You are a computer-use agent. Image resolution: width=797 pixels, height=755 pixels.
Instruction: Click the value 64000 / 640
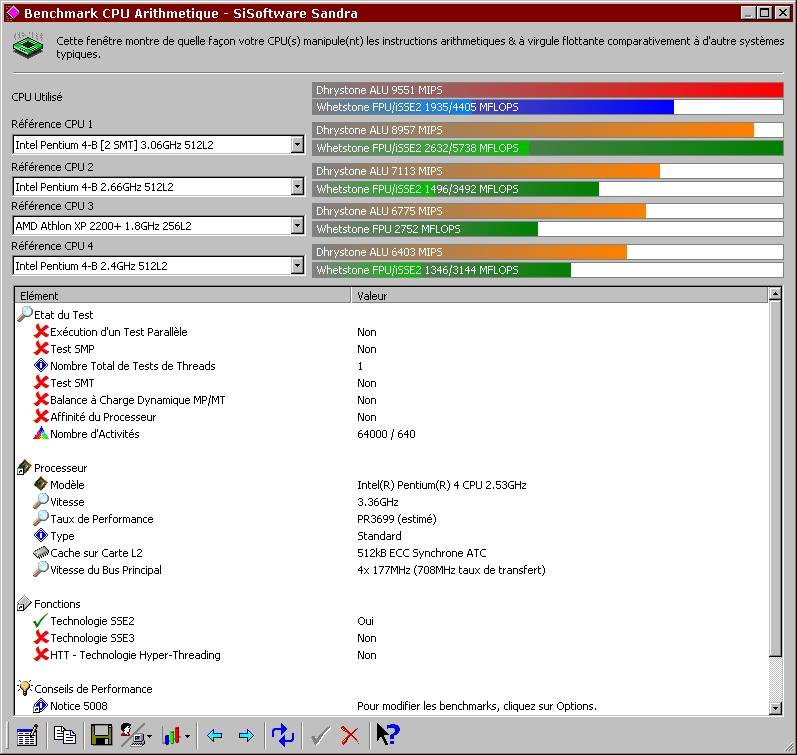[x=386, y=434]
